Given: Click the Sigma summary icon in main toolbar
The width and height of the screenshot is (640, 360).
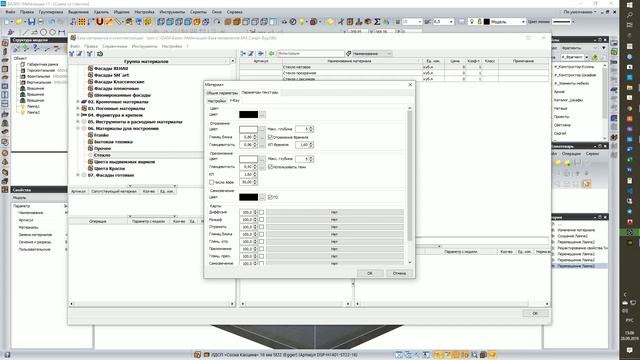Looking at the screenshot, I should [377, 22].
